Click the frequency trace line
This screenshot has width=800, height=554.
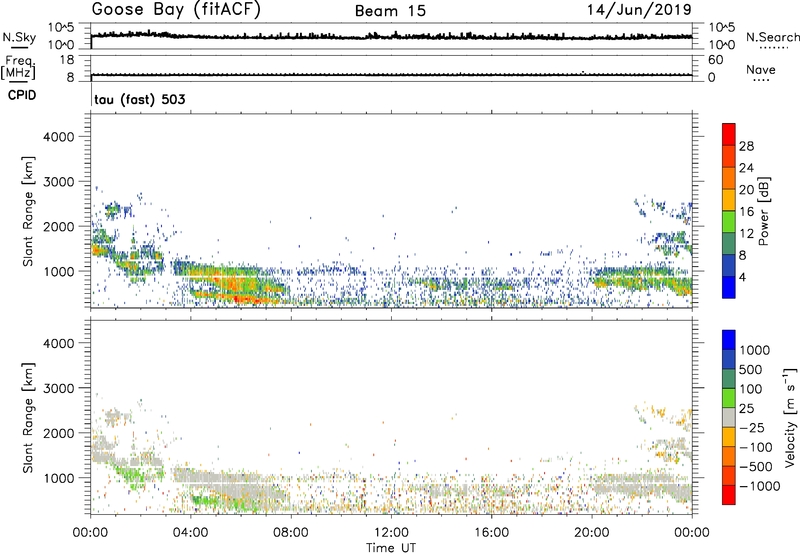[391, 75]
